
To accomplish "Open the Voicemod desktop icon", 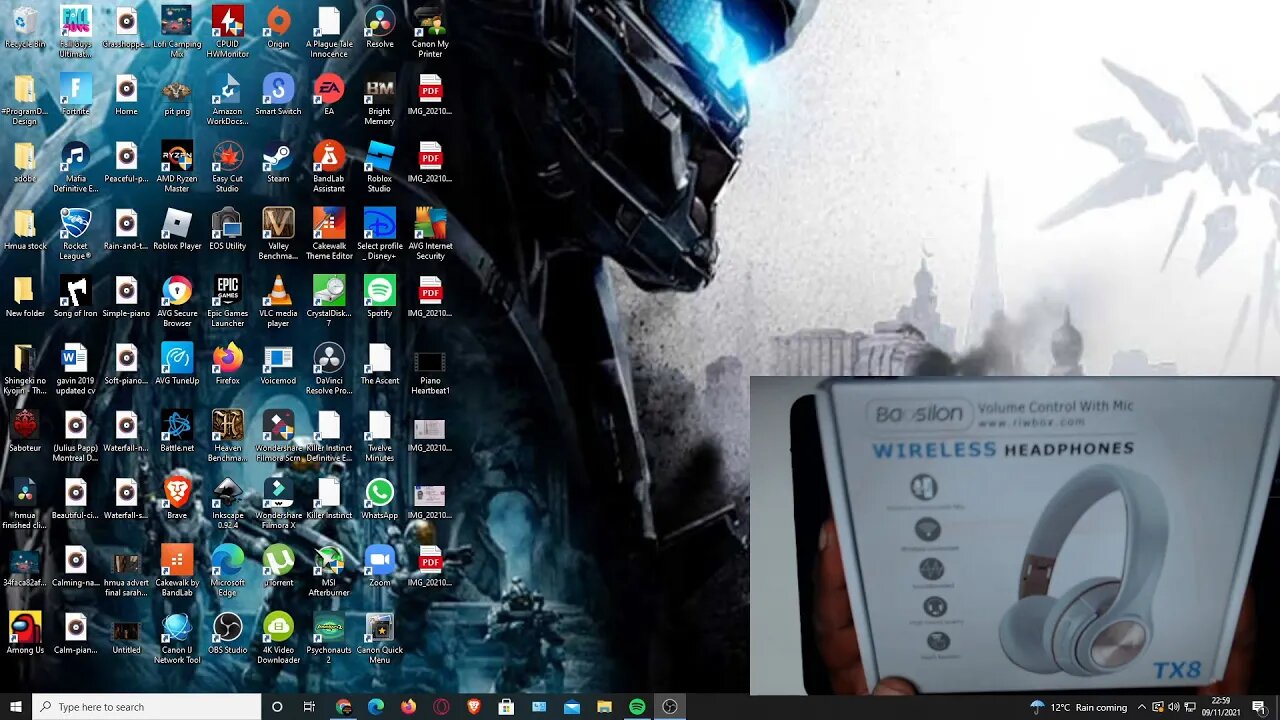I will click(278, 364).
